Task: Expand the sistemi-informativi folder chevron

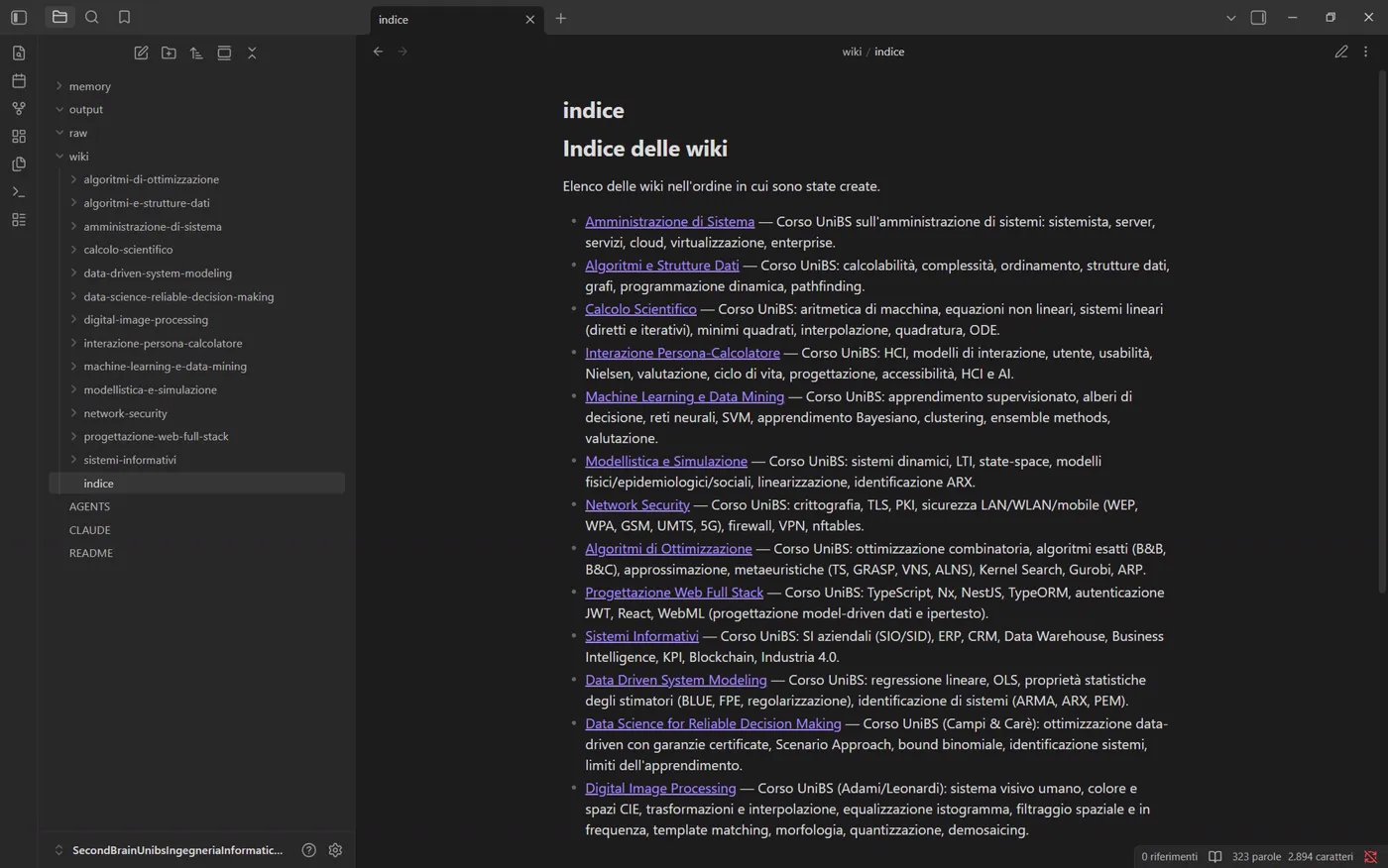Action: (x=73, y=460)
